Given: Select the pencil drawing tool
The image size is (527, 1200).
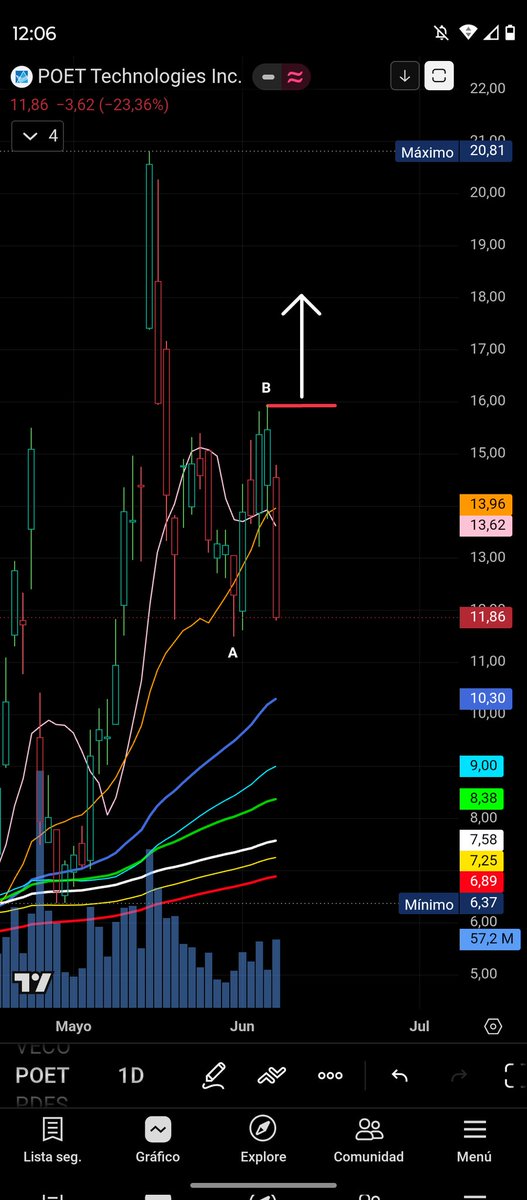Looking at the screenshot, I should (x=214, y=1076).
